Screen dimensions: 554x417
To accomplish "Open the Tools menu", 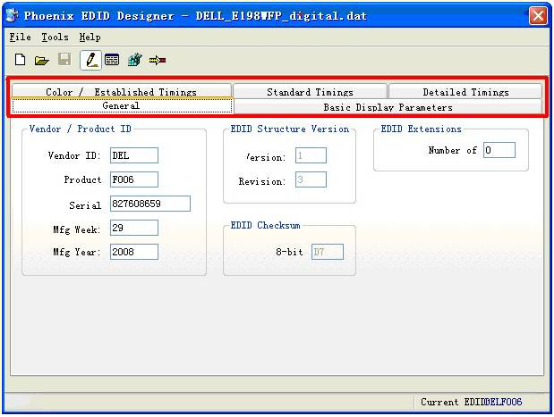I will click(55, 37).
